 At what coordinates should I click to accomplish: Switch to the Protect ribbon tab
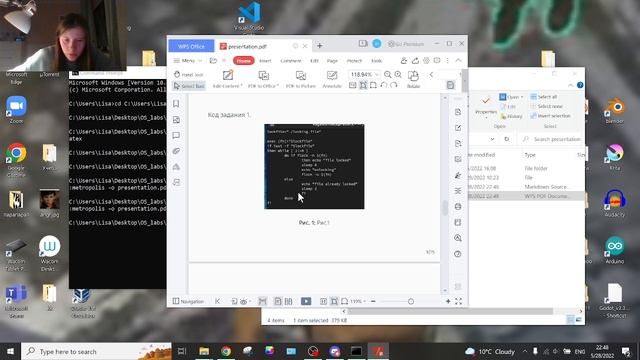pos(354,60)
